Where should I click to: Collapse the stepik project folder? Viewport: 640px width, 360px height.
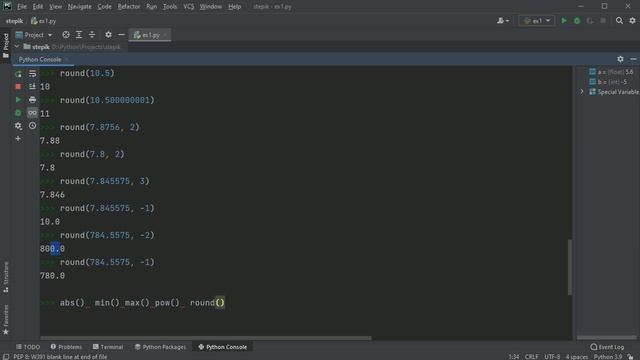pos(17,47)
